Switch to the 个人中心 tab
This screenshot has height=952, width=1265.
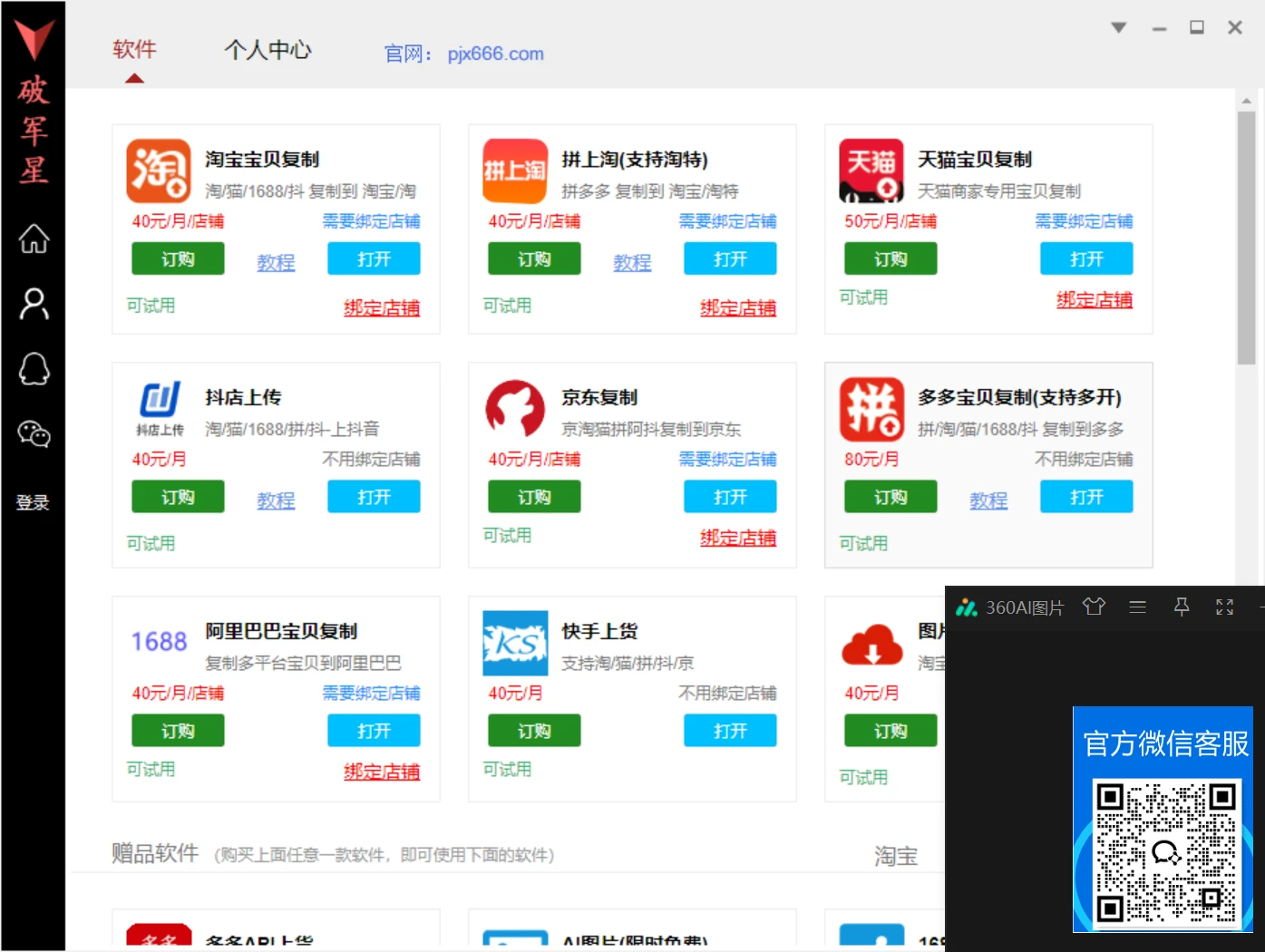click(x=268, y=49)
